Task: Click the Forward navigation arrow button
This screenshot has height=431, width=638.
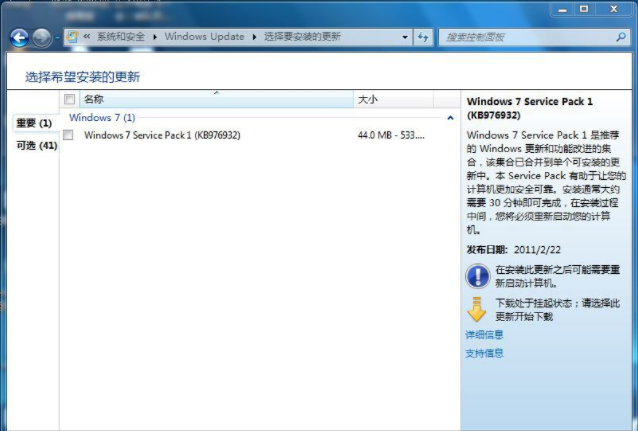Action: pyautogui.click(x=41, y=38)
